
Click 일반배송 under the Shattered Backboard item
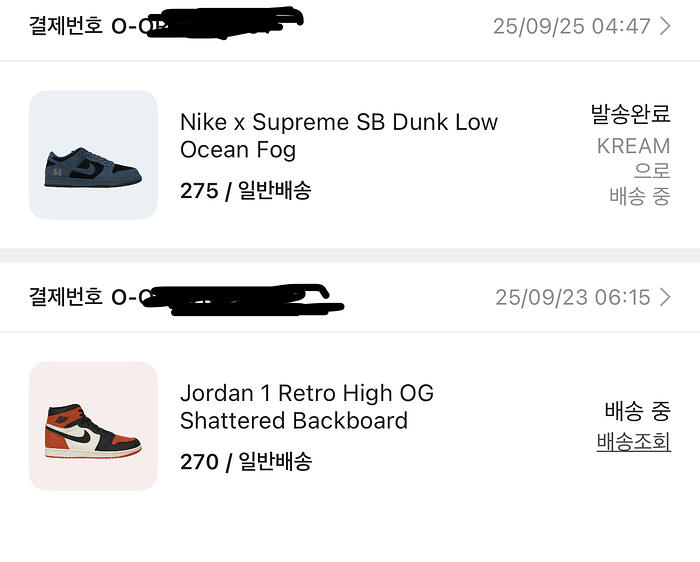(x=275, y=461)
